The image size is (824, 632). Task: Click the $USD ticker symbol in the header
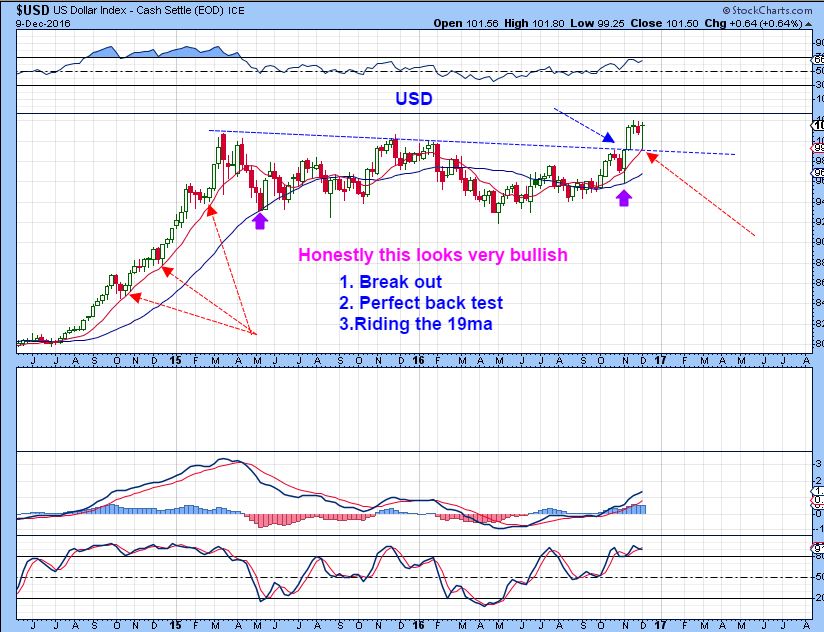28,8
